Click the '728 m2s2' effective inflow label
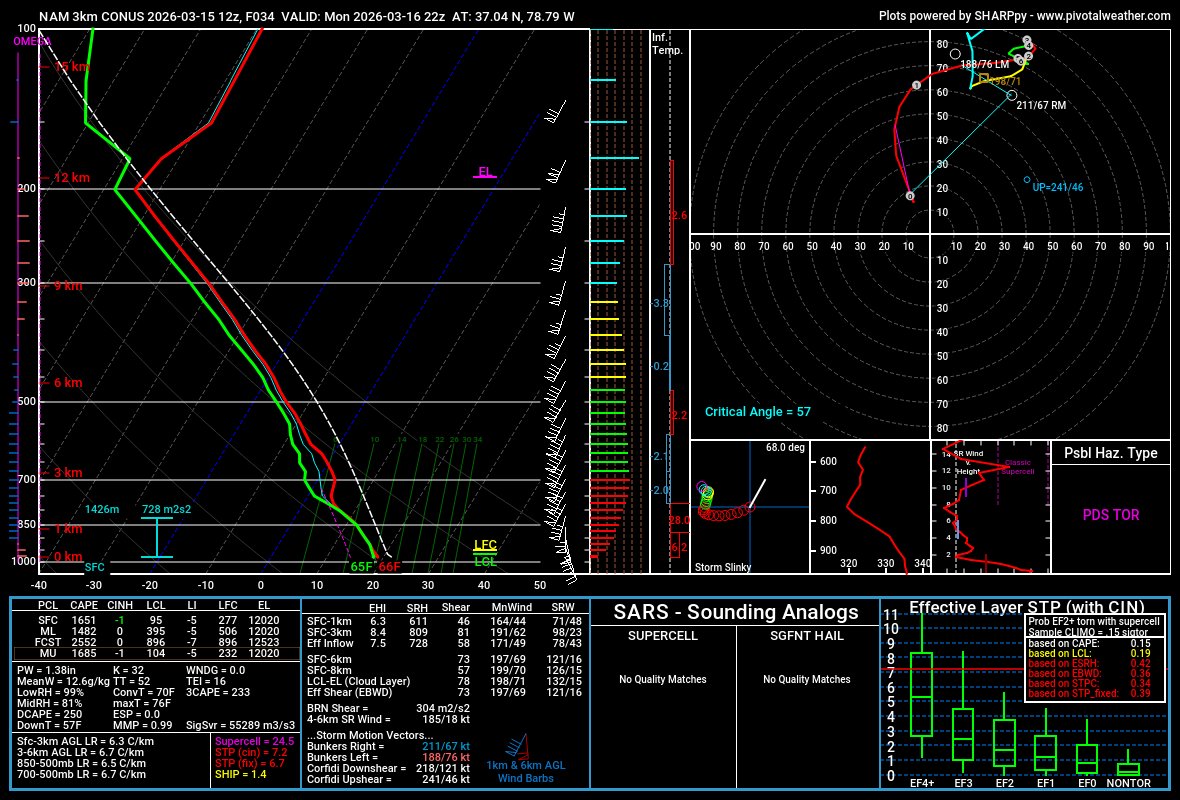 pyautogui.click(x=166, y=510)
